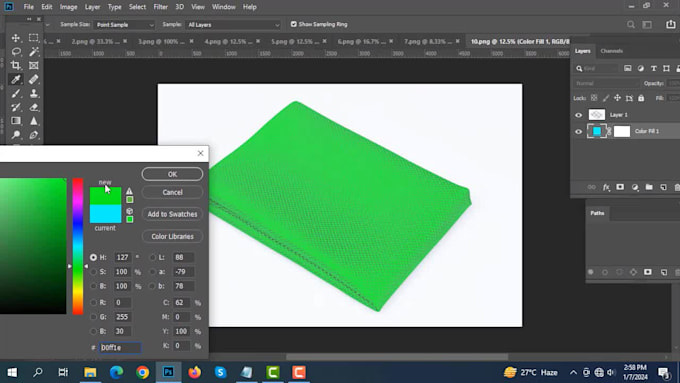
Task: Select the Move tool
Action: (x=16, y=38)
